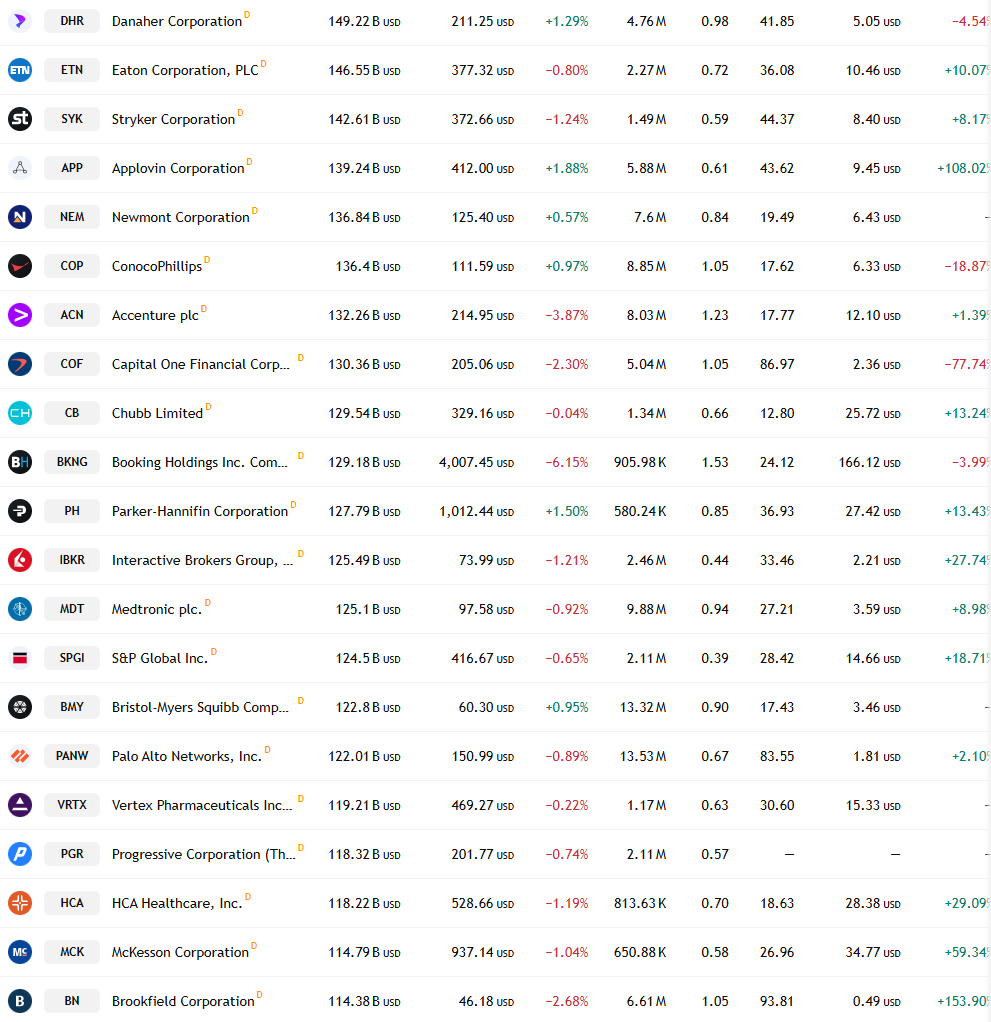
Task: Click Bristol-Myers volume 13.32 M
Action: coord(643,707)
